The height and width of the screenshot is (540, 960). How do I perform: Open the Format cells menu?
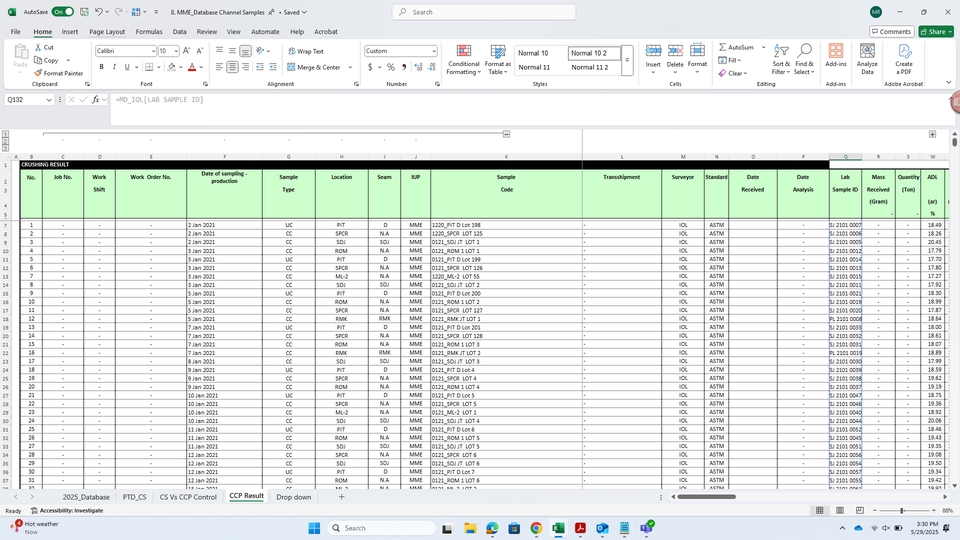point(697,59)
